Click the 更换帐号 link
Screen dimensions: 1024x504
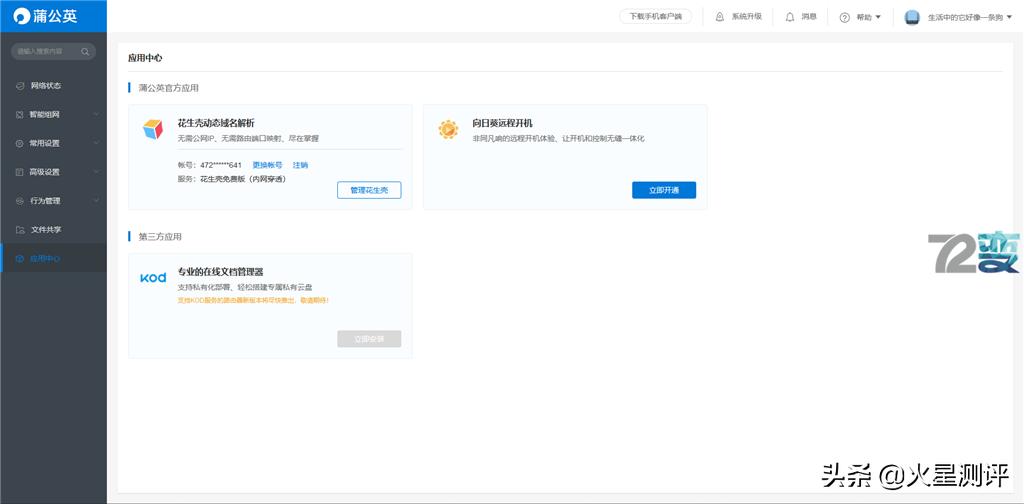tap(267, 165)
